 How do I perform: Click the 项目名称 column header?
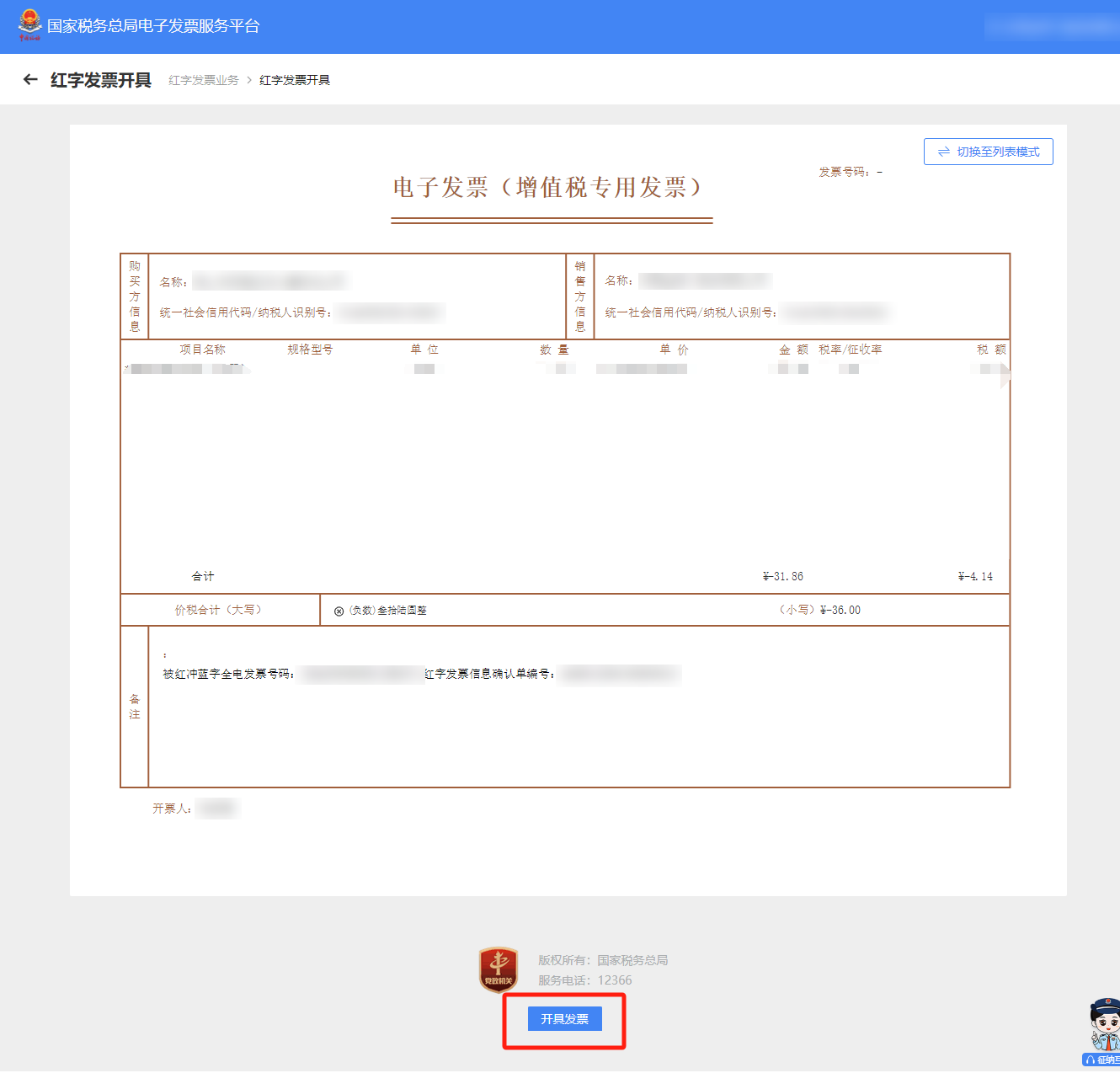coord(202,350)
